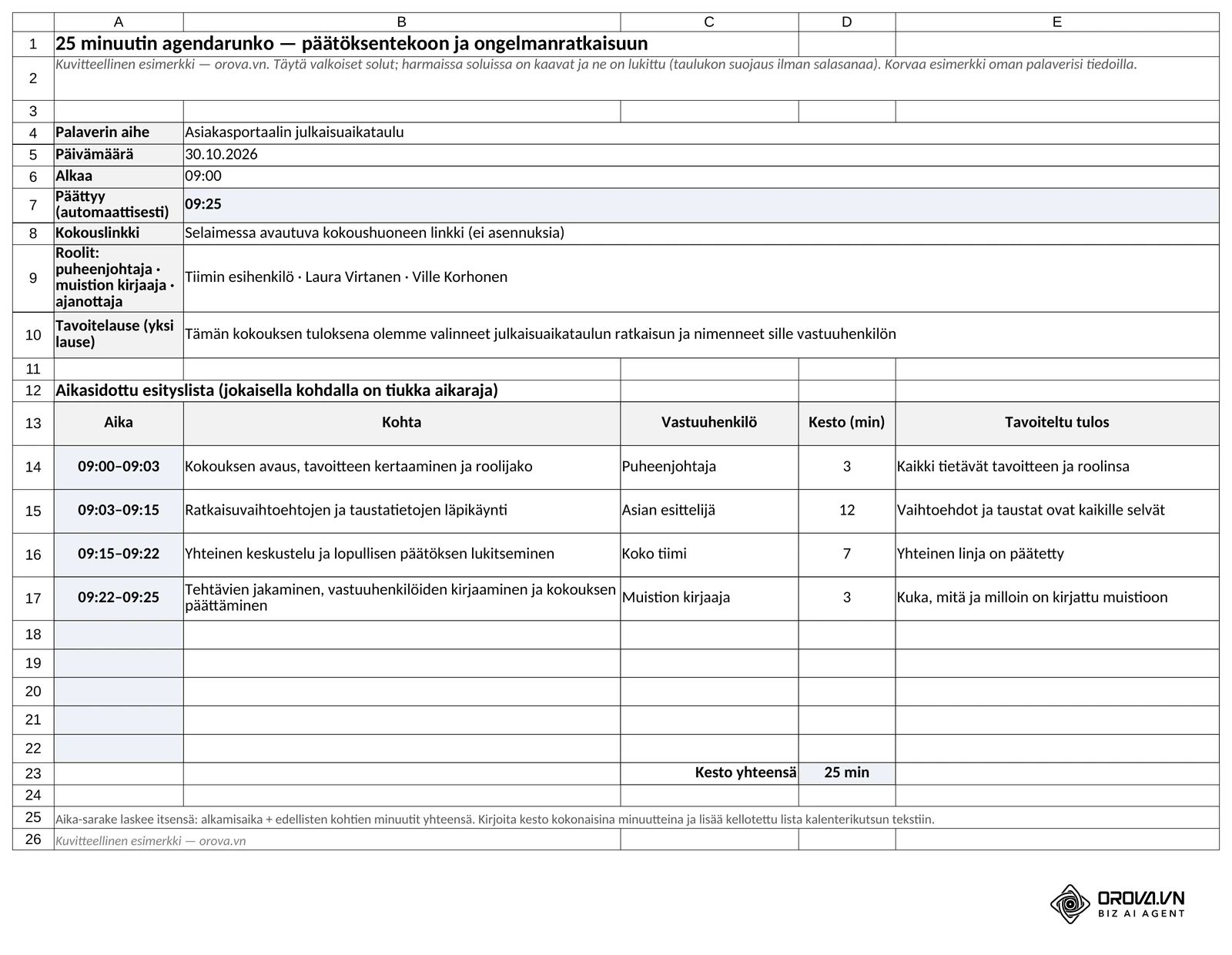Select row 26 header
This screenshot has height=955, width=1232.
[x=33, y=839]
